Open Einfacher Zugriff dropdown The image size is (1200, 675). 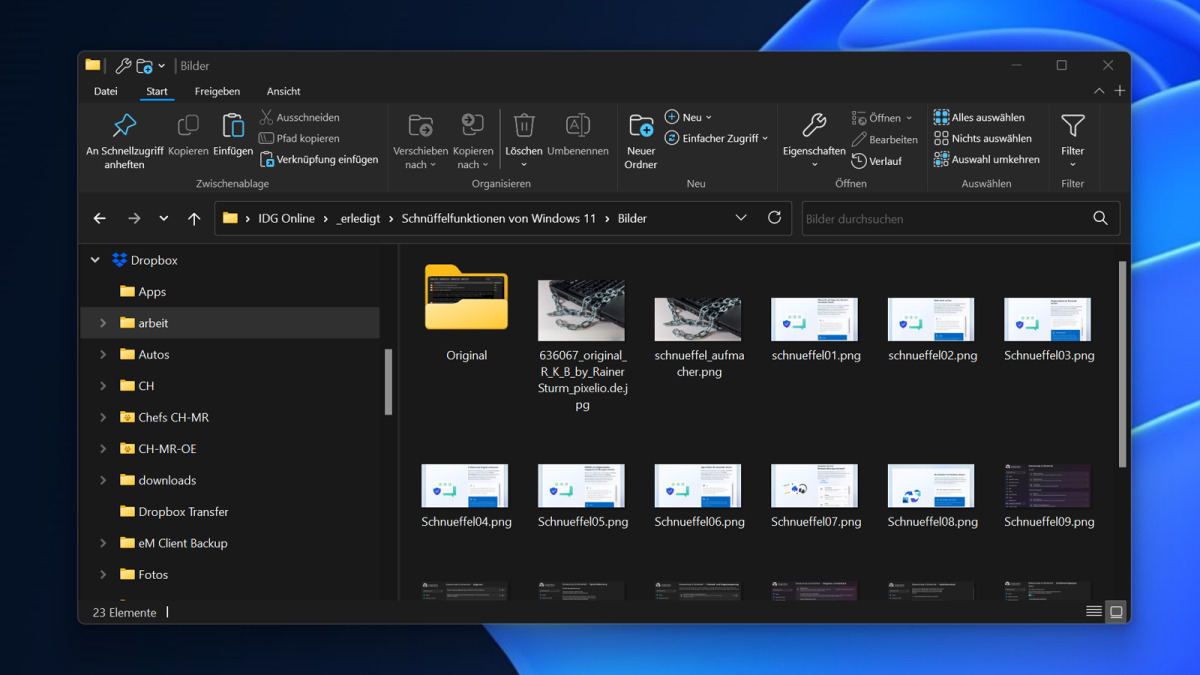click(717, 139)
